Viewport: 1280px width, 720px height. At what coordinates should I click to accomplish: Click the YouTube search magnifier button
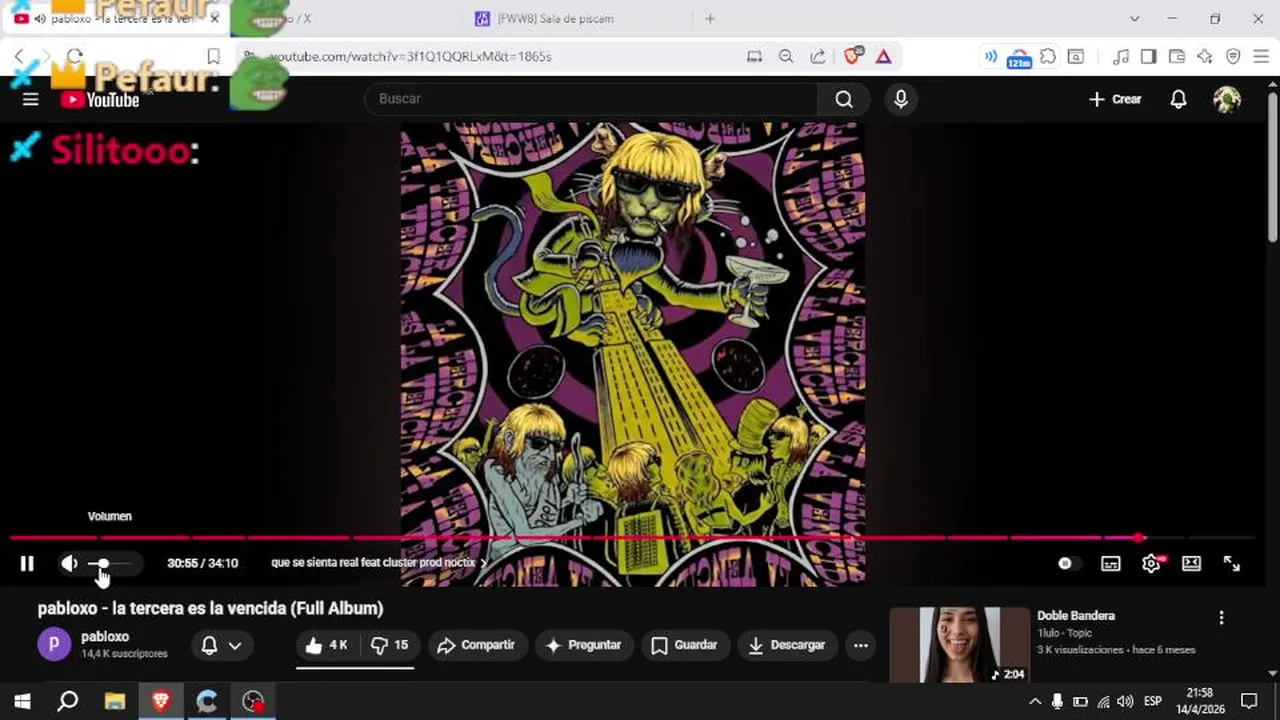844,99
